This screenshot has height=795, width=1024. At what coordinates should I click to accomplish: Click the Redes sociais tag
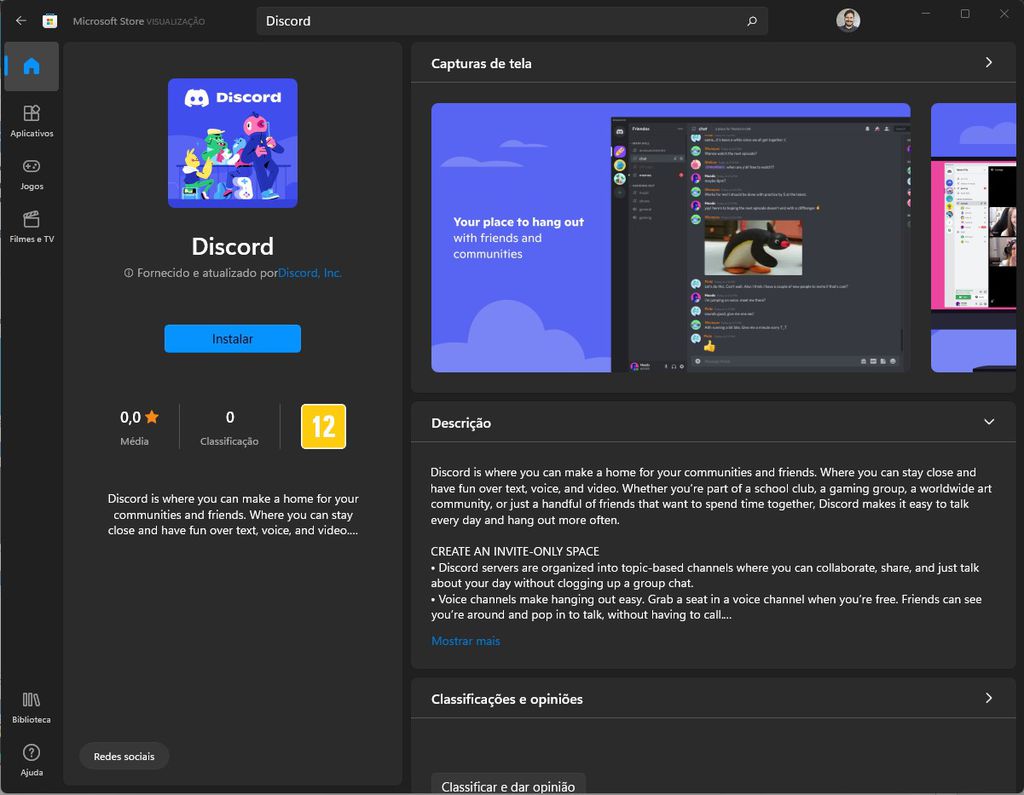click(x=124, y=756)
